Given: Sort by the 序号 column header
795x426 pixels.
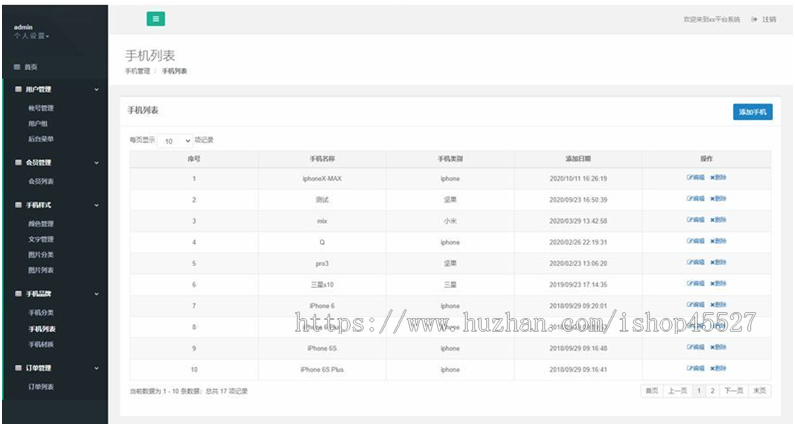Looking at the screenshot, I should (x=194, y=159).
